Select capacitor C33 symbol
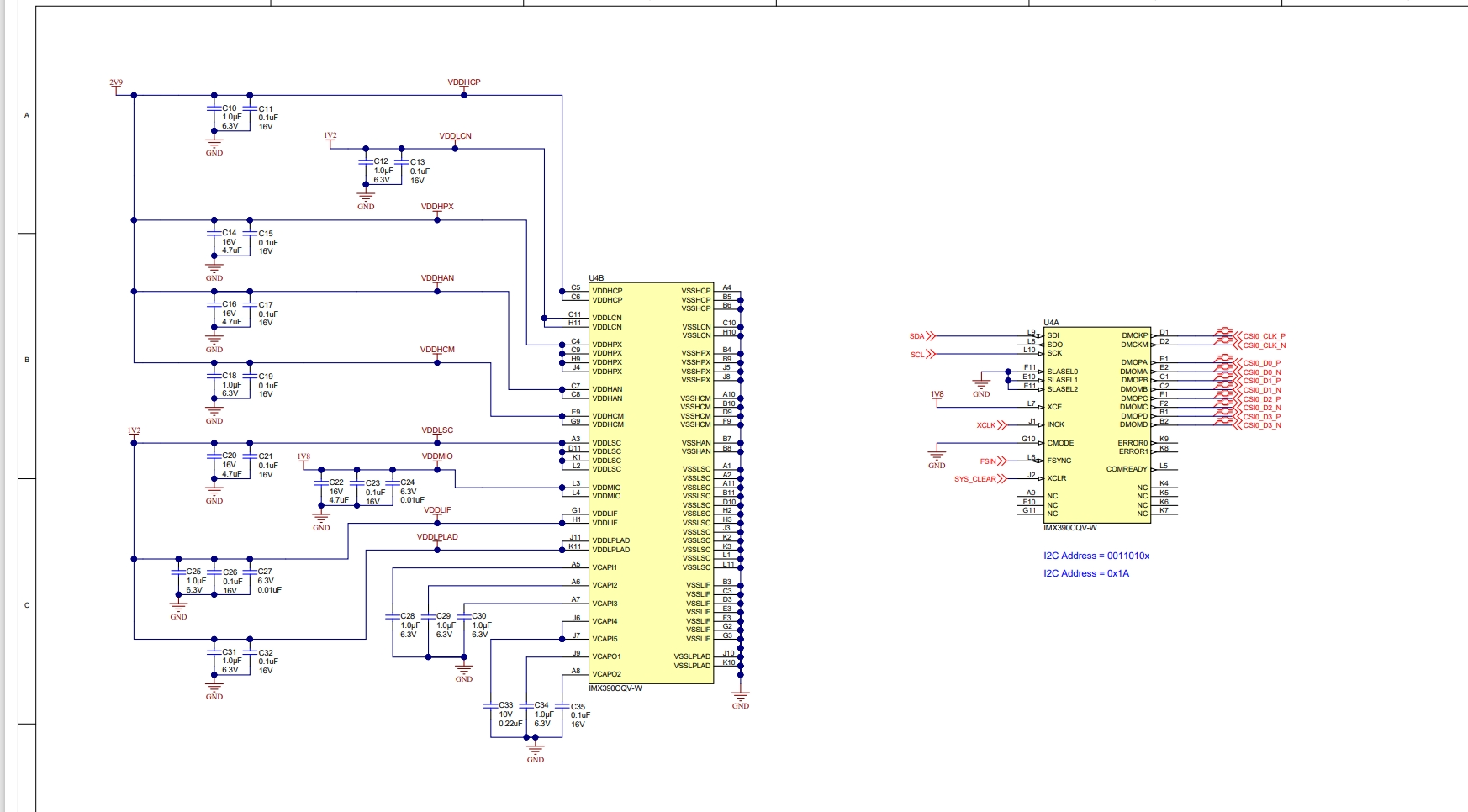Image resolution: width=1468 pixels, height=812 pixels. coord(491,706)
